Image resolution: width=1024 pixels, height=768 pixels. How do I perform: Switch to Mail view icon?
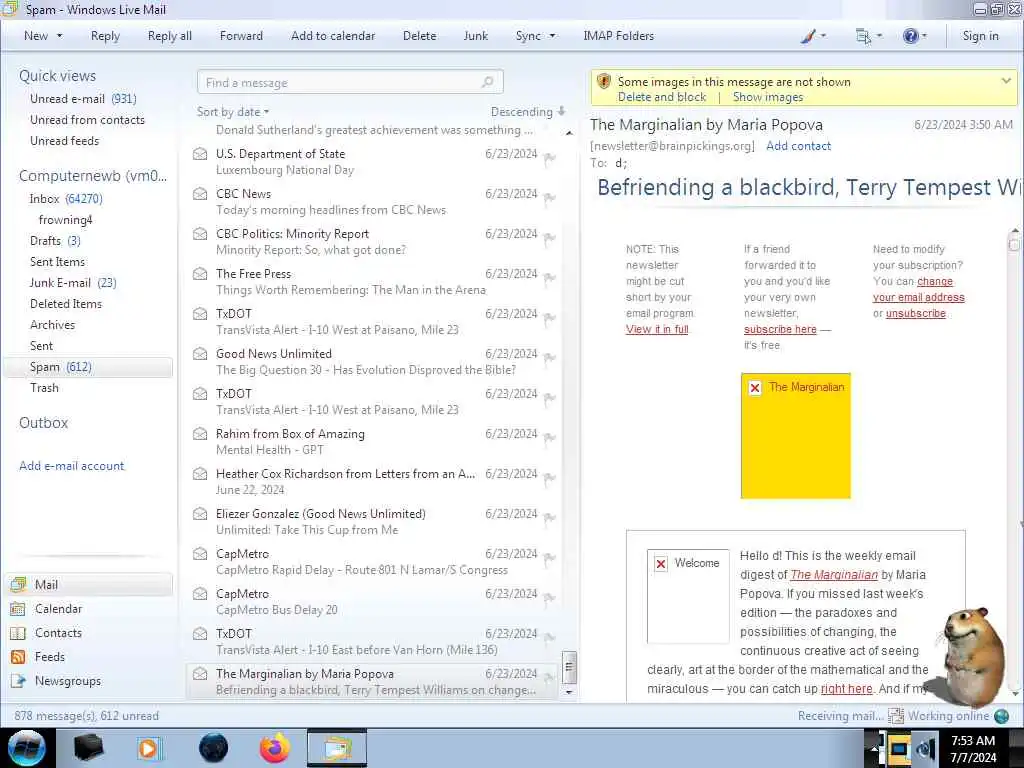pyautogui.click(x=18, y=584)
